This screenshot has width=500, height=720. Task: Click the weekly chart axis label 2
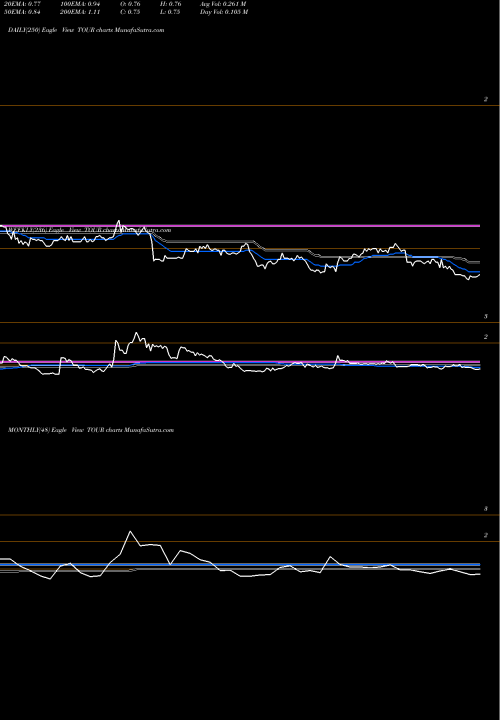coord(486,337)
